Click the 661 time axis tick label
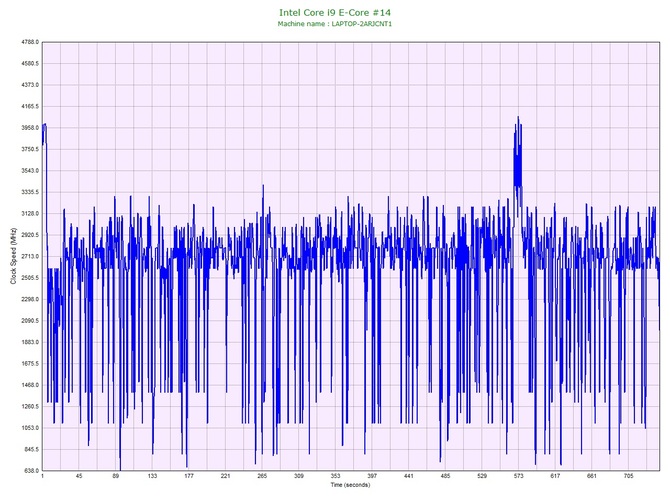670x502 pixels. (x=592, y=476)
